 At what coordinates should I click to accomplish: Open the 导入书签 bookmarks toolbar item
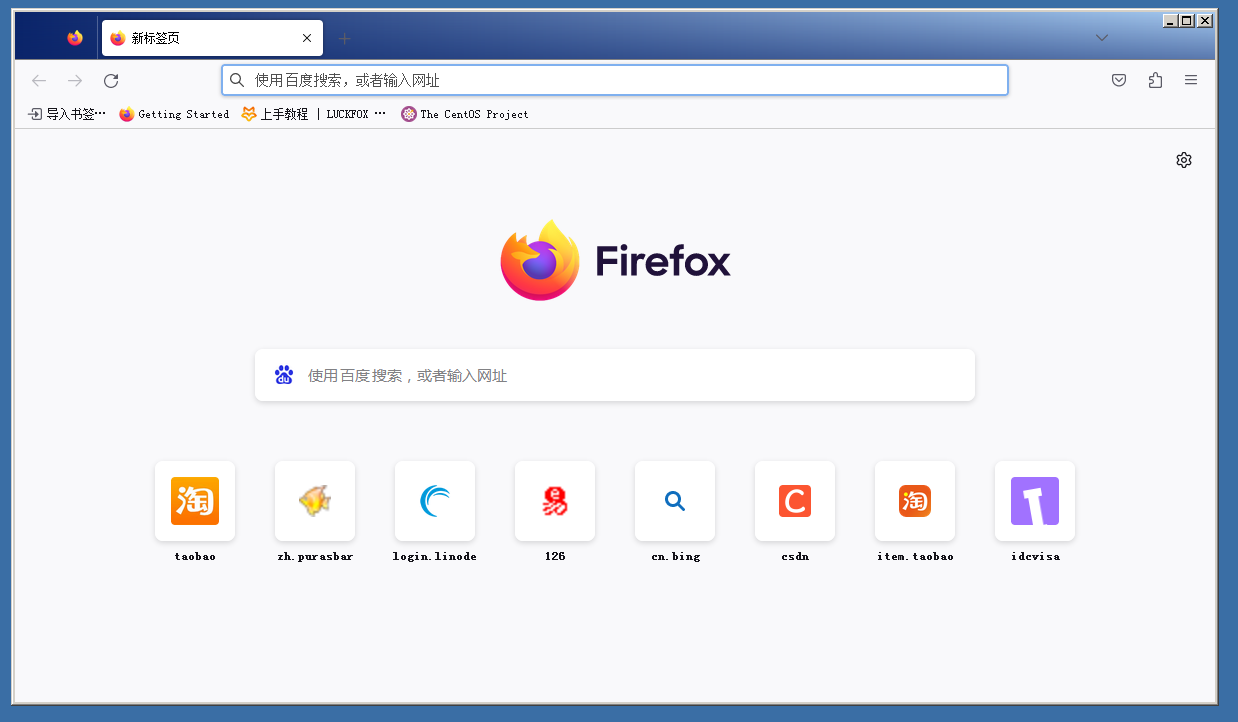tap(67, 114)
